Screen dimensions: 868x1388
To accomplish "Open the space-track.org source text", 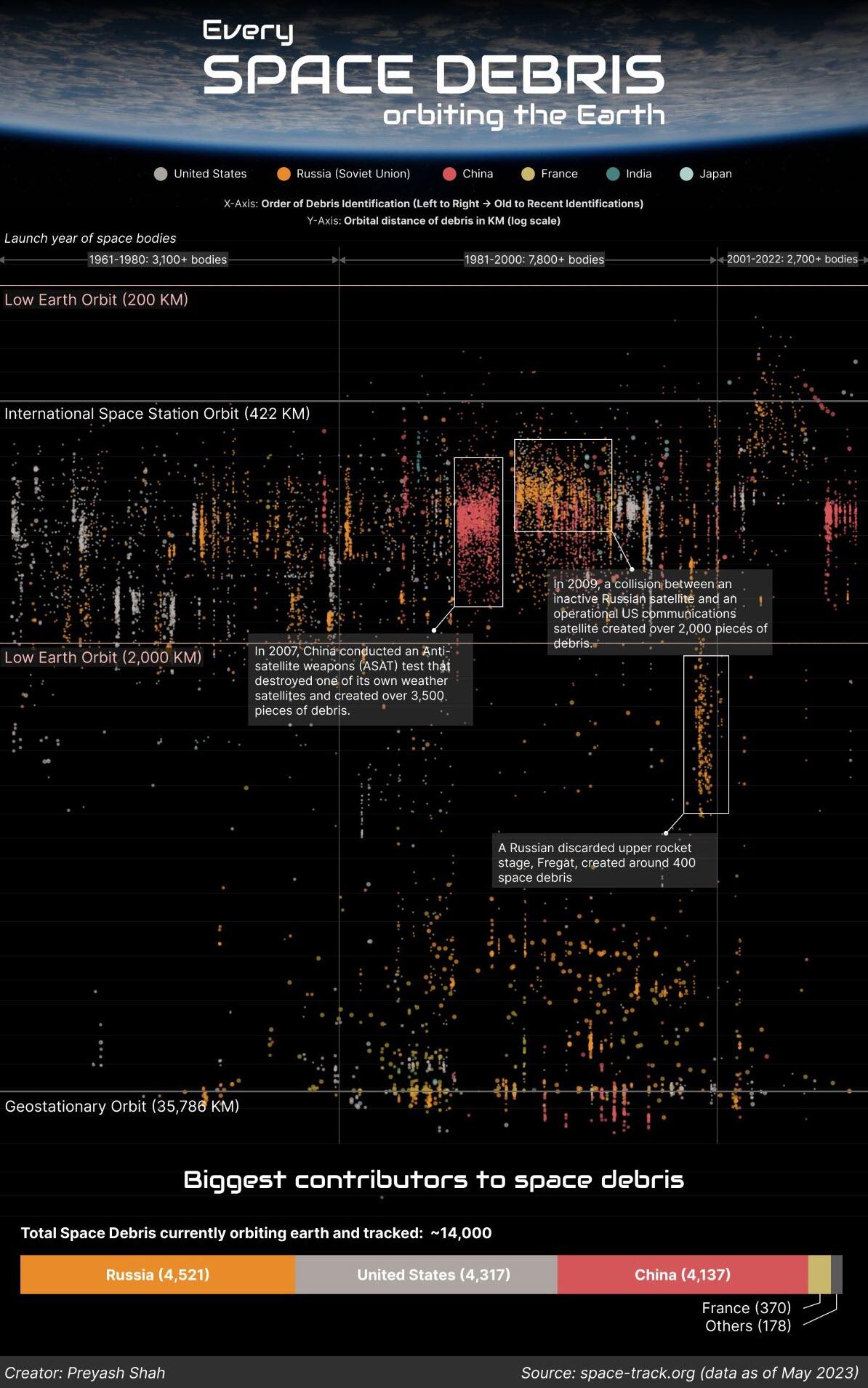I will click(x=689, y=1373).
